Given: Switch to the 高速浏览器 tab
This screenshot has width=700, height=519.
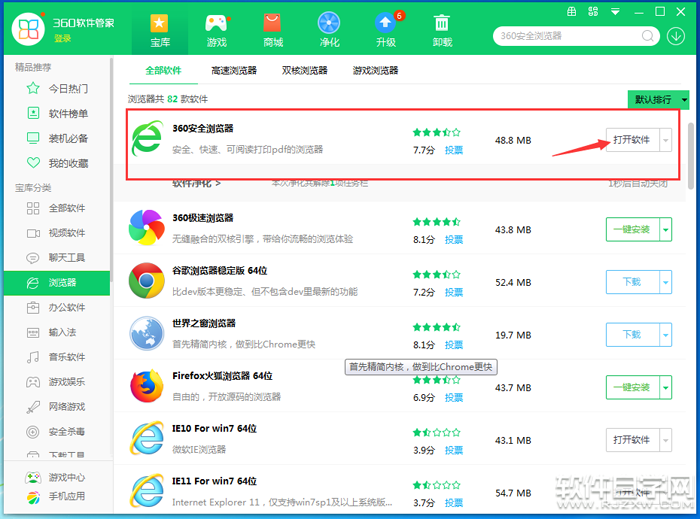Looking at the screenshot, I should pos(234,71).
